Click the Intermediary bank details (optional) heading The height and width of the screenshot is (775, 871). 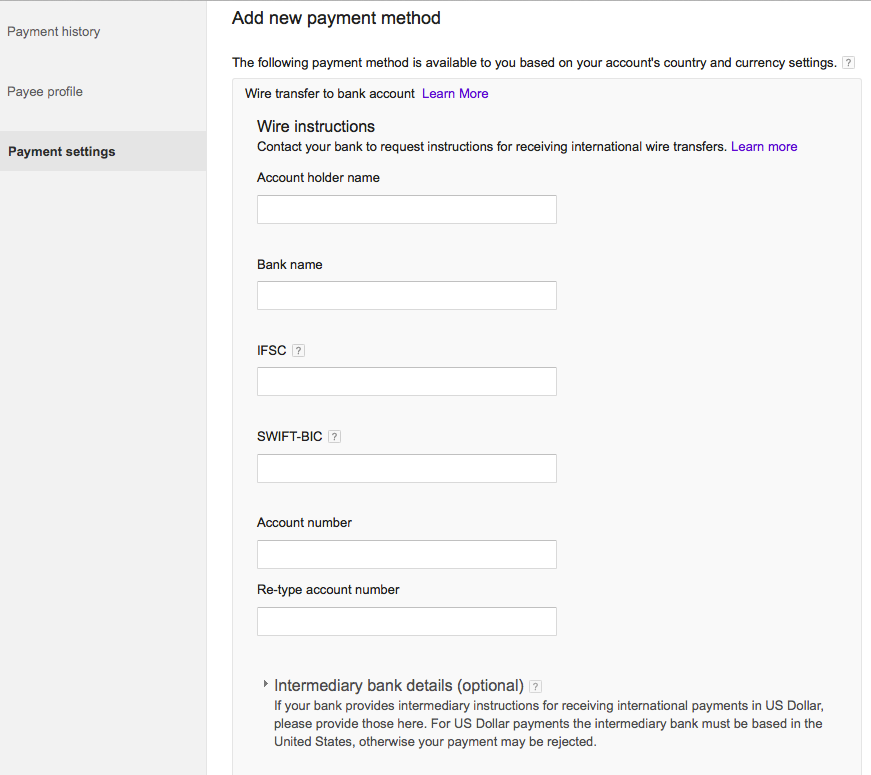pyautogui.click(x=399, y=686)
